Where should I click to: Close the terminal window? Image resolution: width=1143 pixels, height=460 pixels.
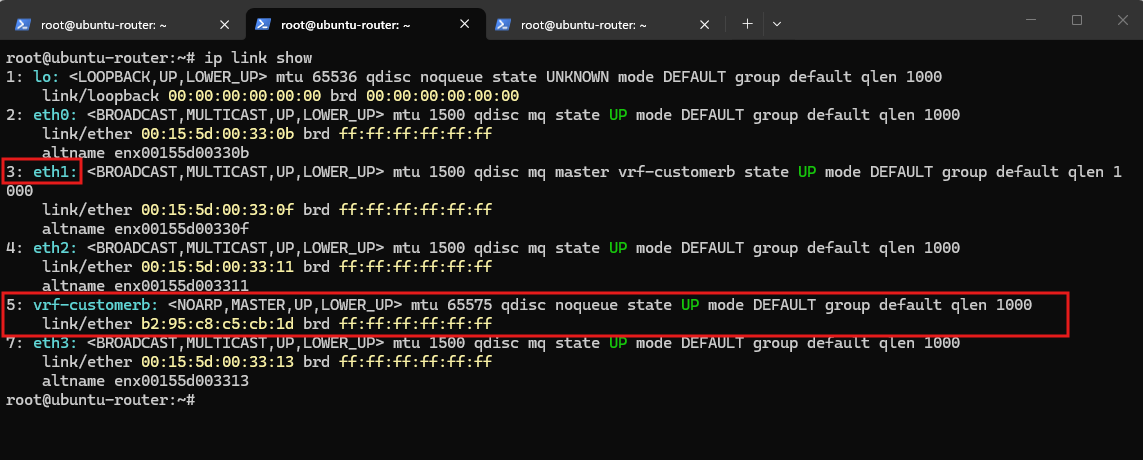pyautogui.click(x=1123, y=20)
